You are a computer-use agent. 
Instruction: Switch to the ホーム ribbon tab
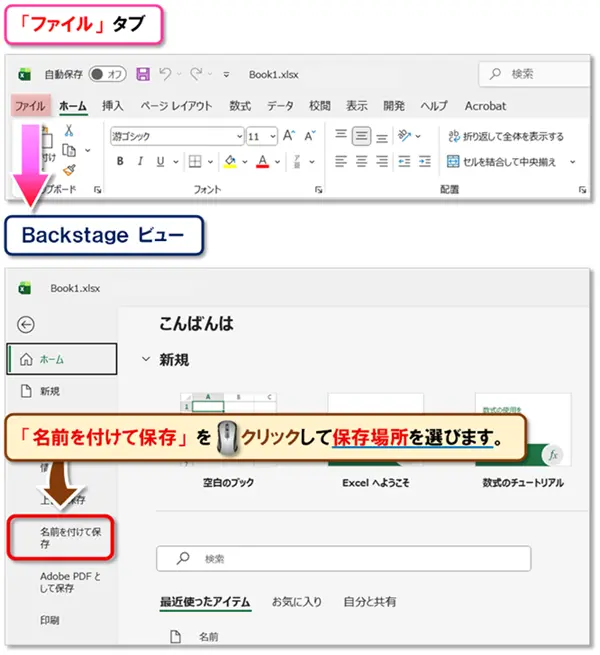(x=73, y=106)
